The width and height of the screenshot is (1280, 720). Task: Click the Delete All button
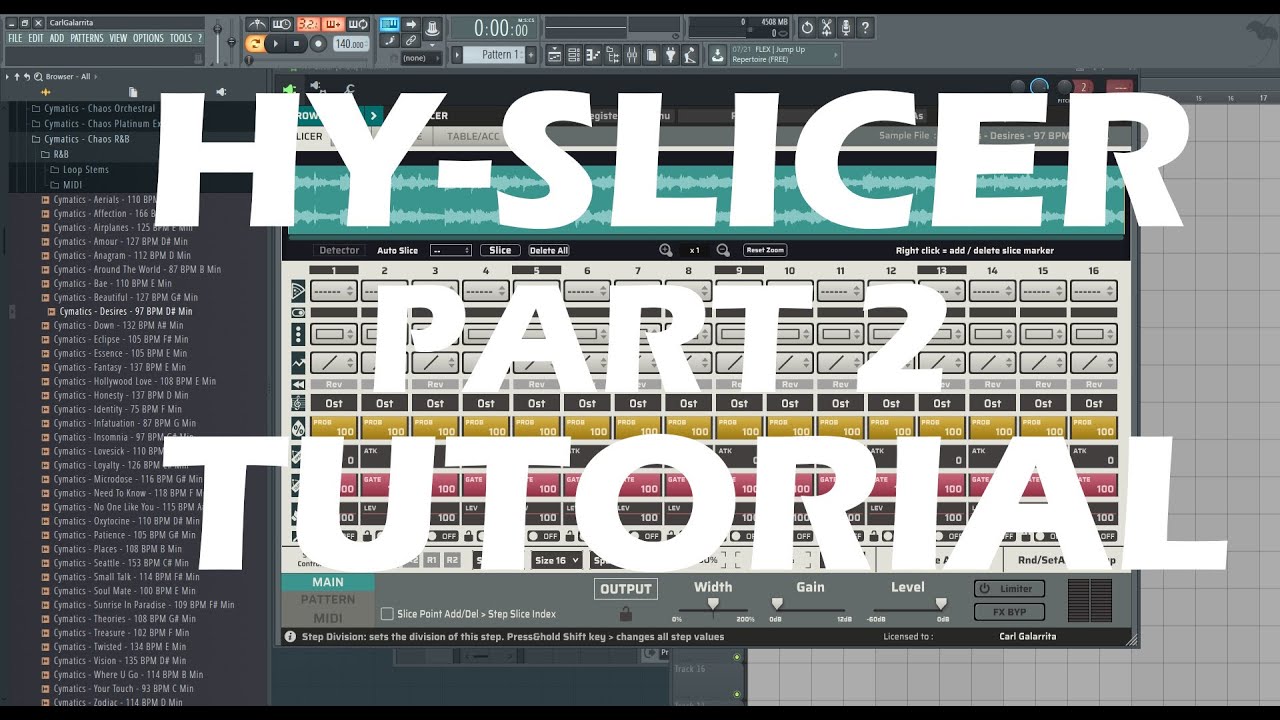pos(549,250)
